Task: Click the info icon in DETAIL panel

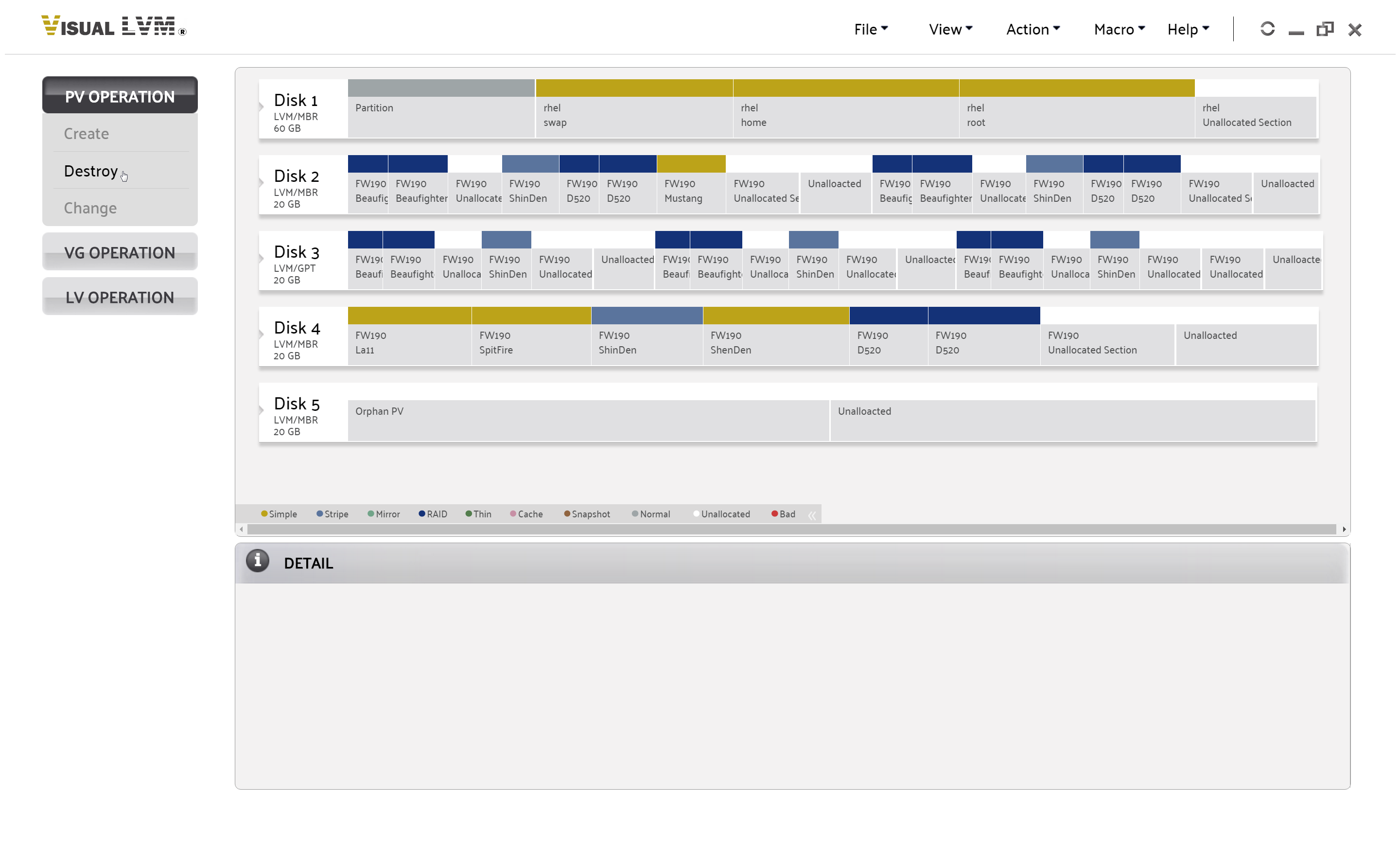Action: (256, 562)
